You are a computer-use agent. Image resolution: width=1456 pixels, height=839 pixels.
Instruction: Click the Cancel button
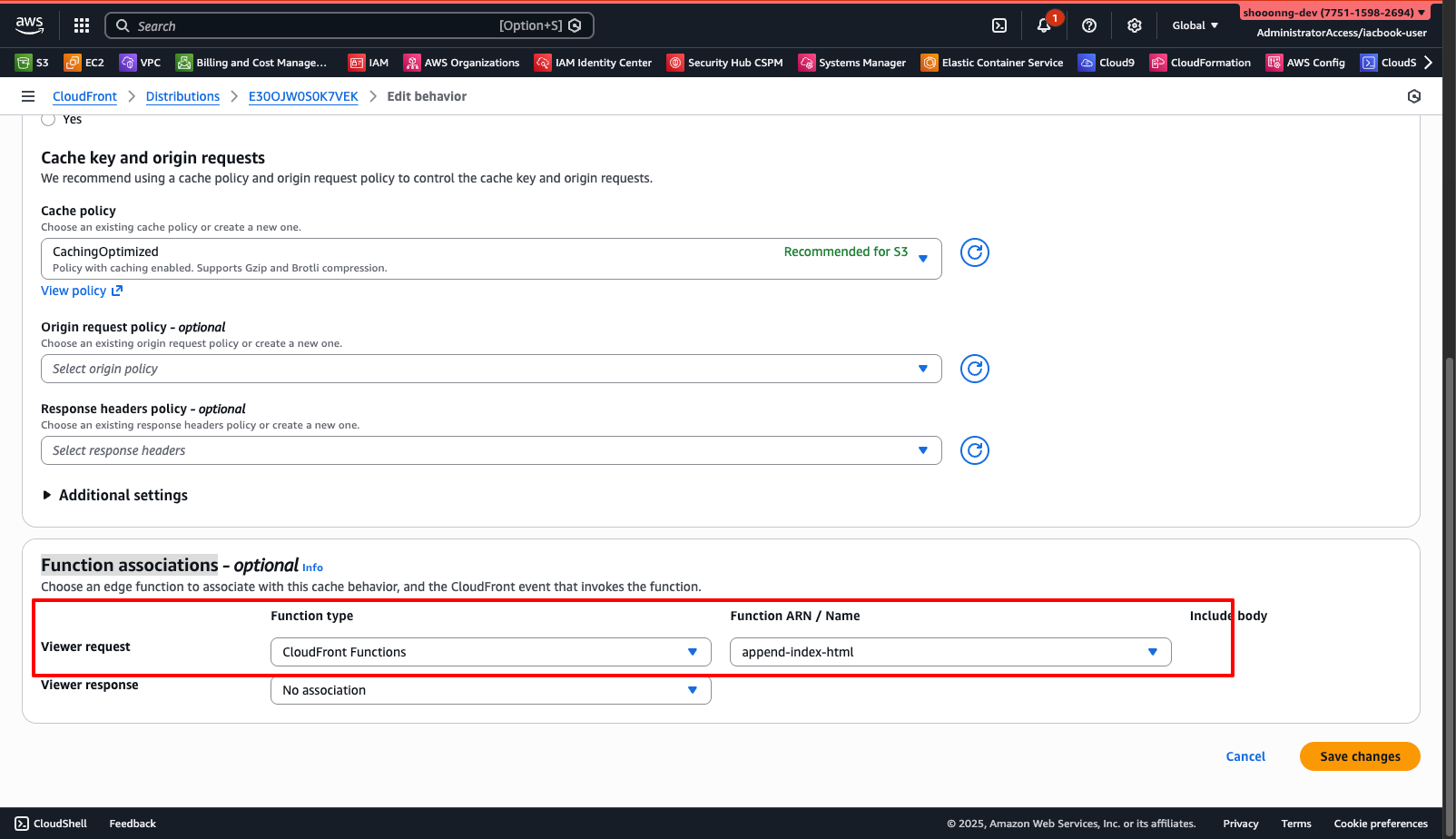(1245, 756)
